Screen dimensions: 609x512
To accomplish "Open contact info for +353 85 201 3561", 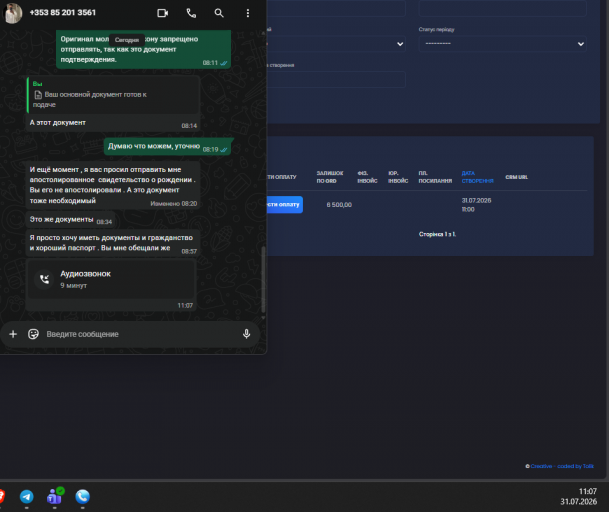I will 63,12.
